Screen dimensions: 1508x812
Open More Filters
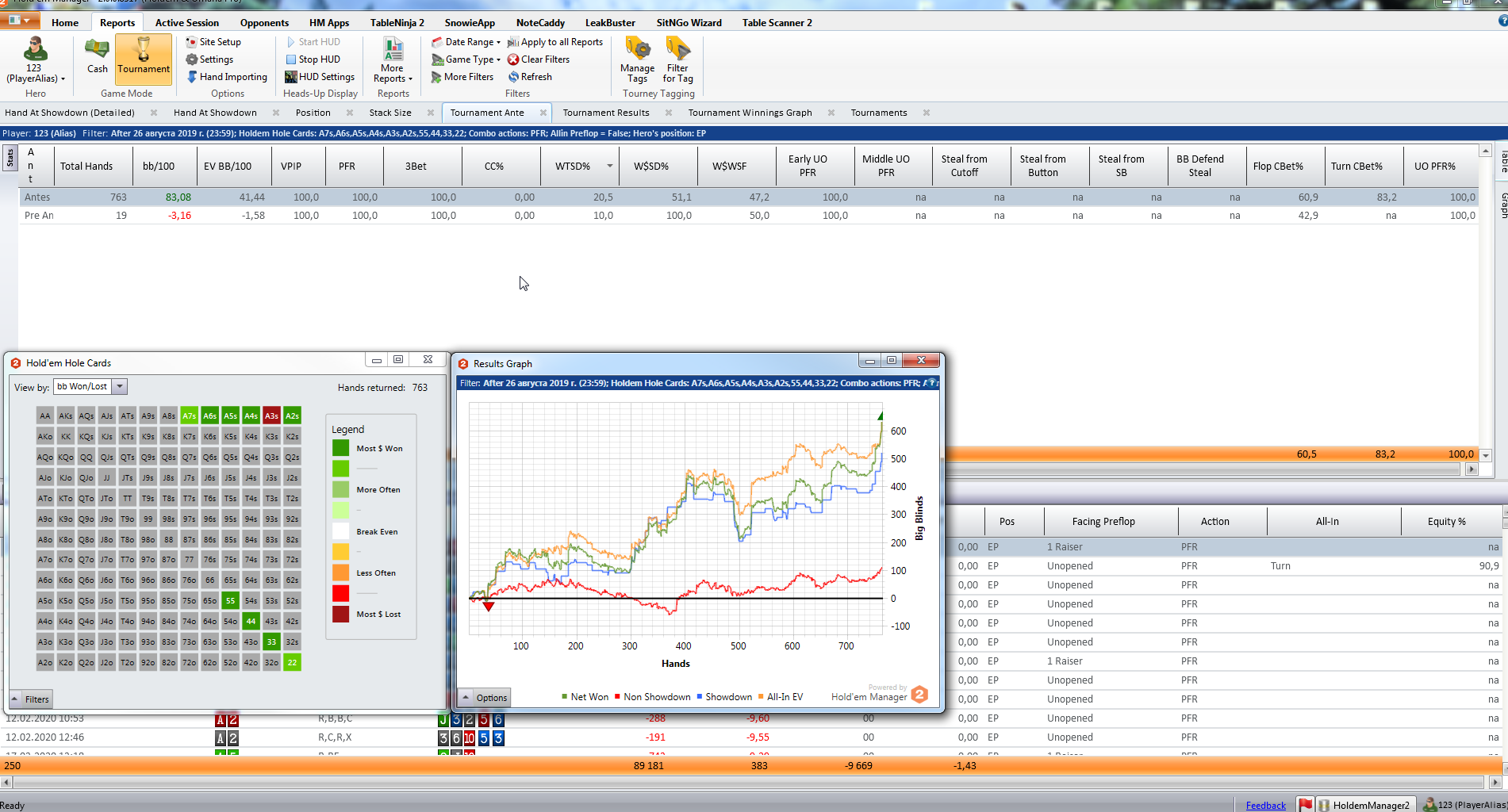pos(462,77)
